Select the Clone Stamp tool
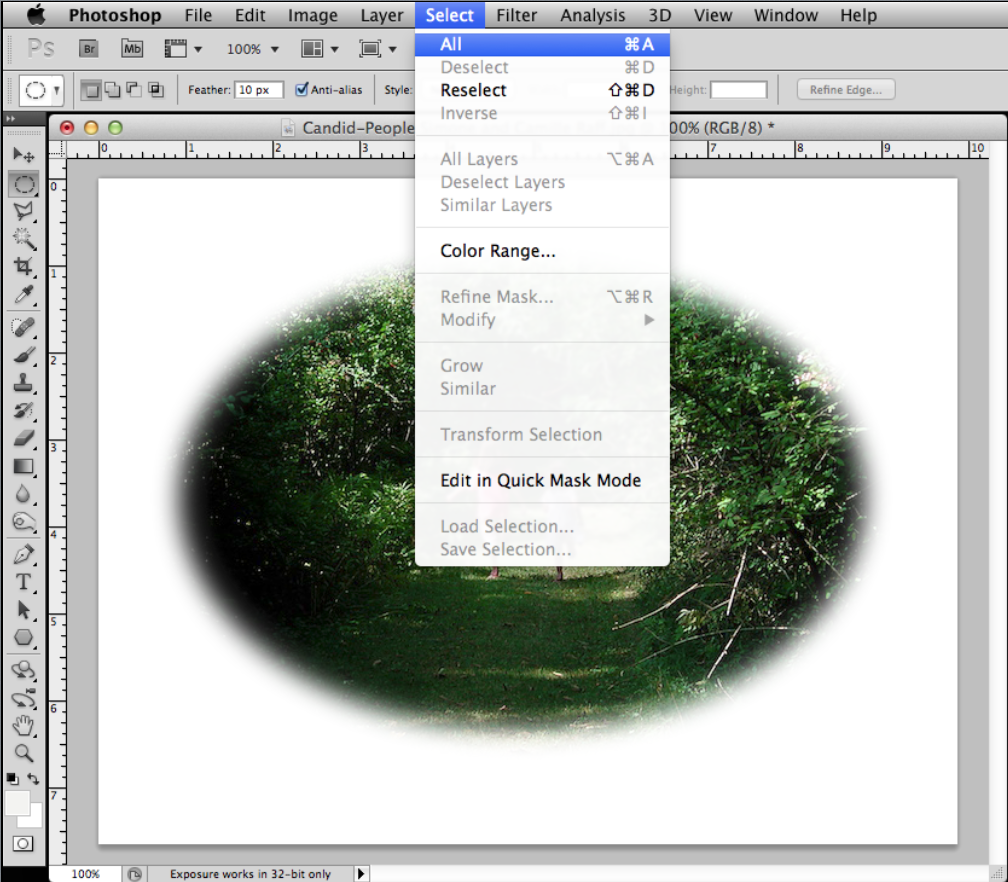Screen dimensions: 1008x882 click(x=23, y=383)
